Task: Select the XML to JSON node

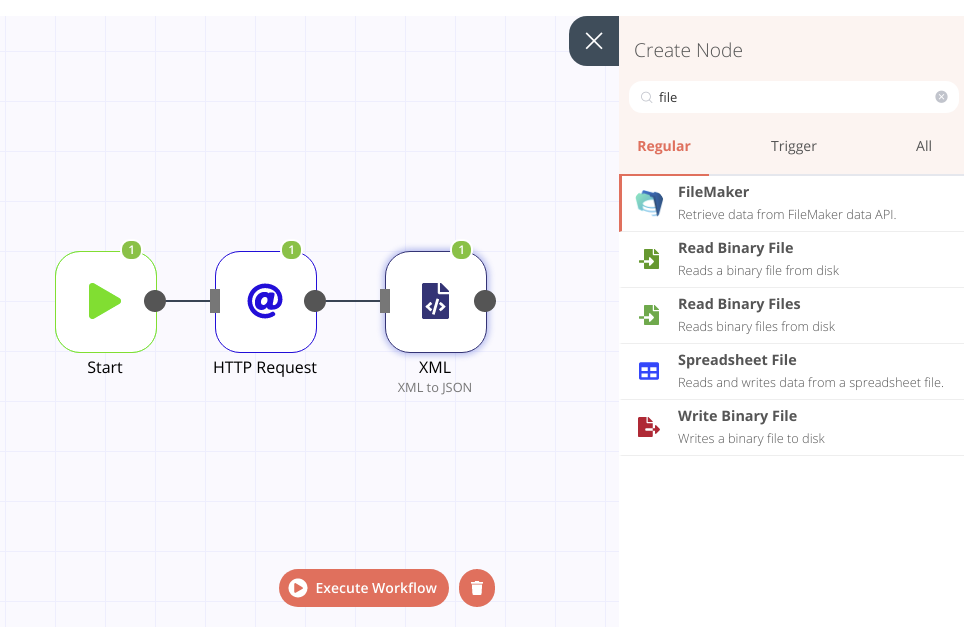Action: pos(435,301)
